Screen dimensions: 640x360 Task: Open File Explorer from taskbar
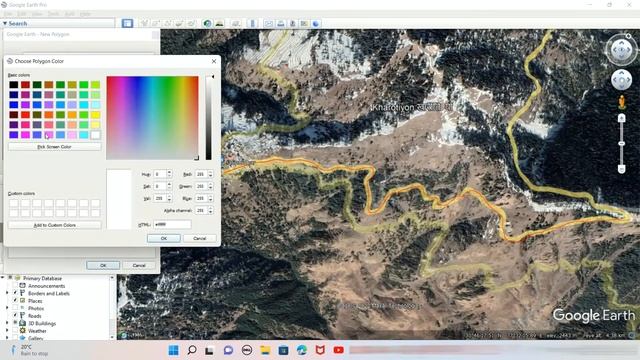coord(265,350)
